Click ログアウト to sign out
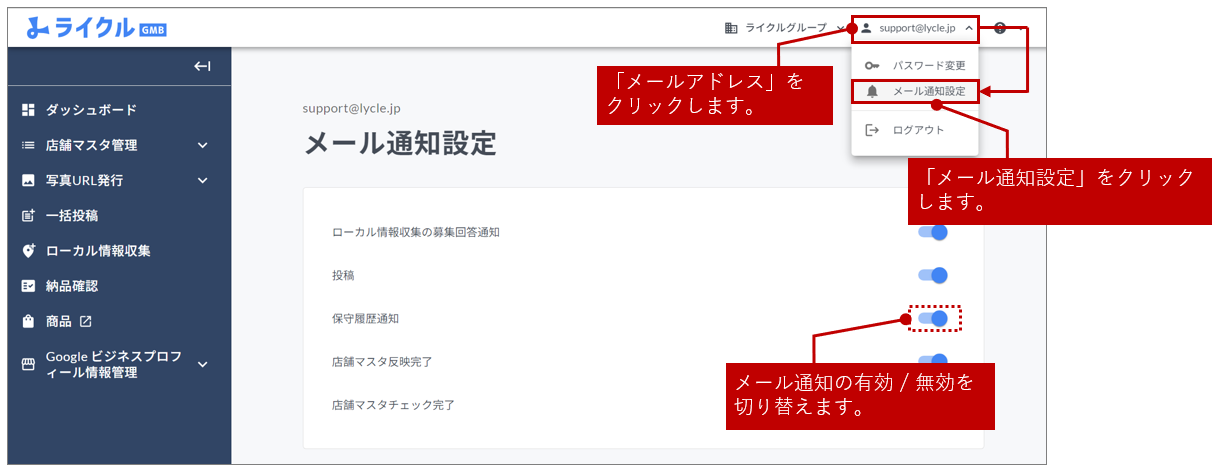 917,130
